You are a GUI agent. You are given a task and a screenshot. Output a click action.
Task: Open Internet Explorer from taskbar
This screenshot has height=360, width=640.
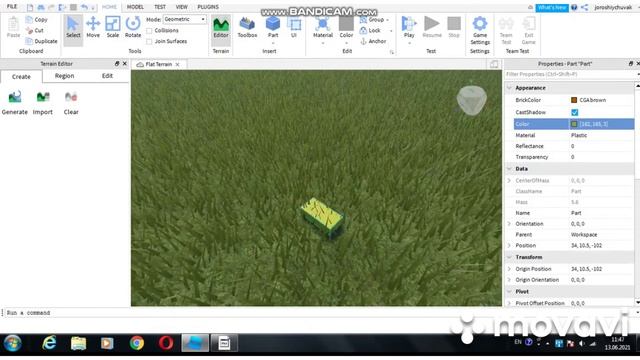(x=49, y=343)
